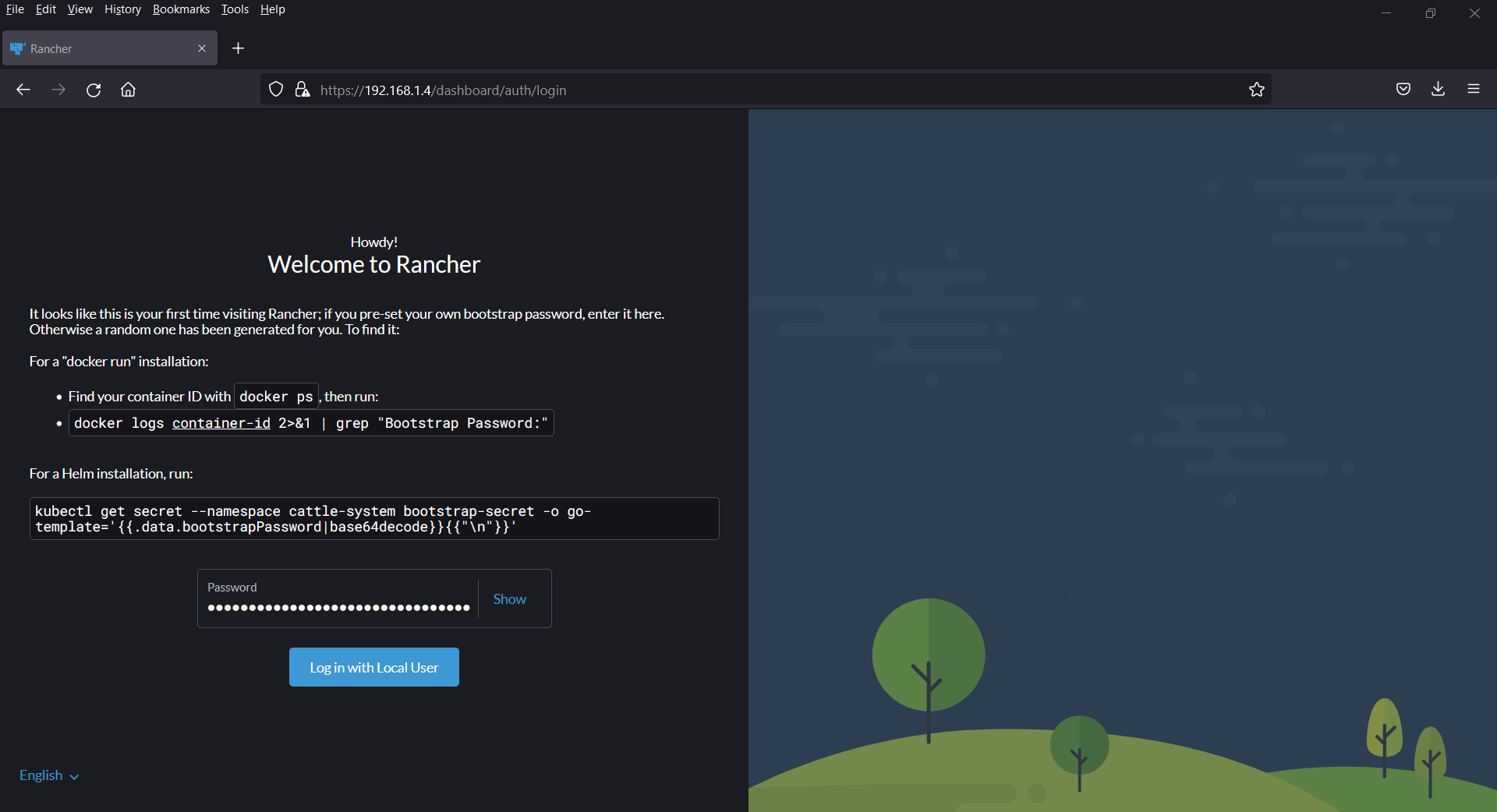Click the forward navigation arrow
The image size is (1497, 812).
(58, 90)
